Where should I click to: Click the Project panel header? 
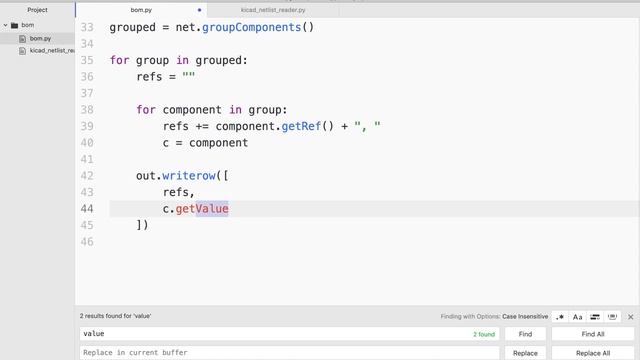(x=37, y=10)
